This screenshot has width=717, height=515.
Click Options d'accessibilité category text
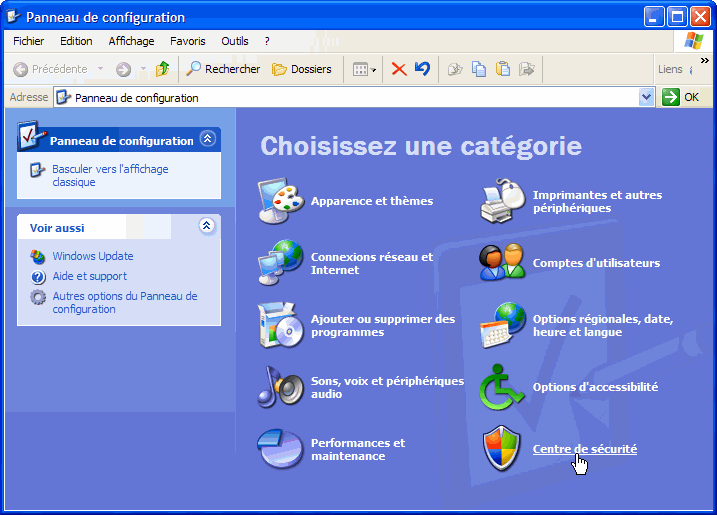[595, 387]
